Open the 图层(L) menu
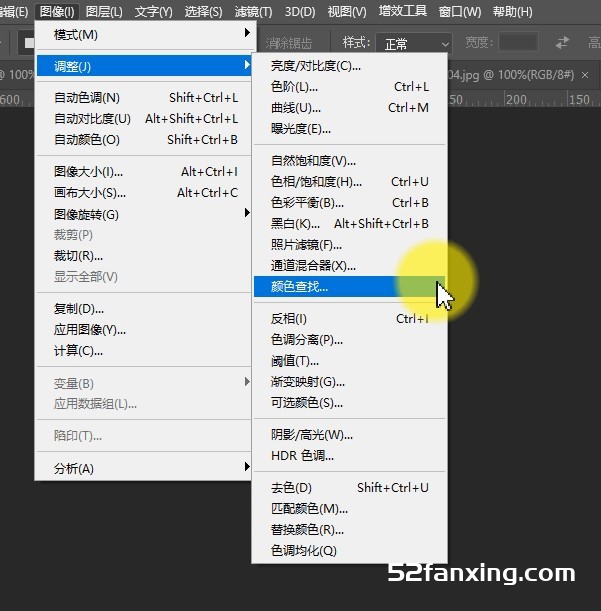This screenshot has height=611, width=601. pyautogui.click(x=104, y=12)
